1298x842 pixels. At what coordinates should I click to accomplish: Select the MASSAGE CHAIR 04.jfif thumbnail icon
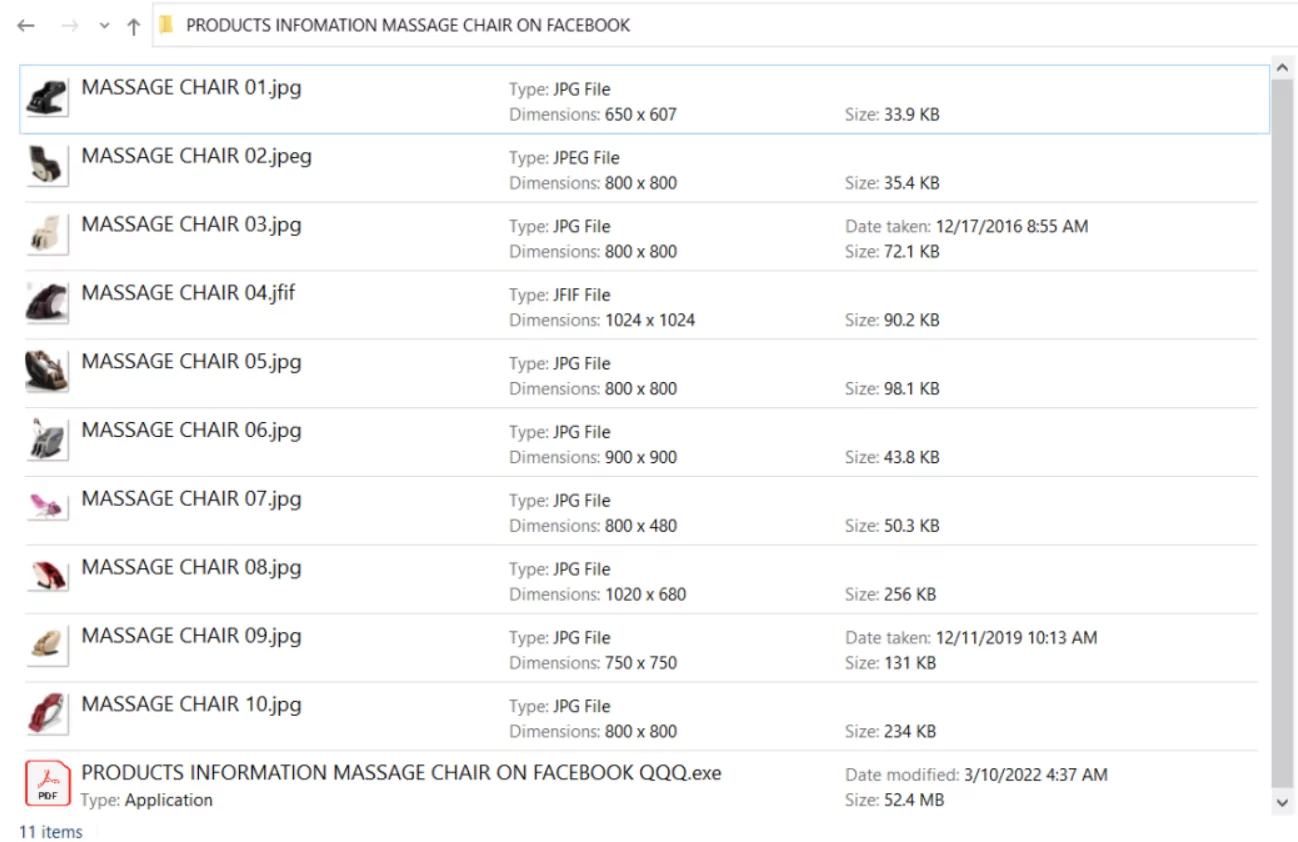click(46, 304)
